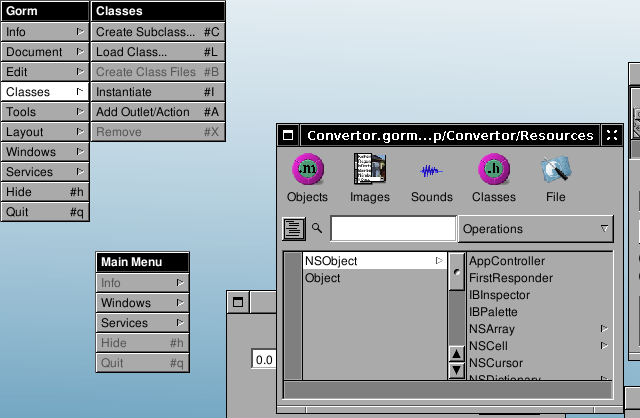Screen dimensions: 640x418
Task: Click the magnifying glass search icon
Action: [x=318, y=229]
